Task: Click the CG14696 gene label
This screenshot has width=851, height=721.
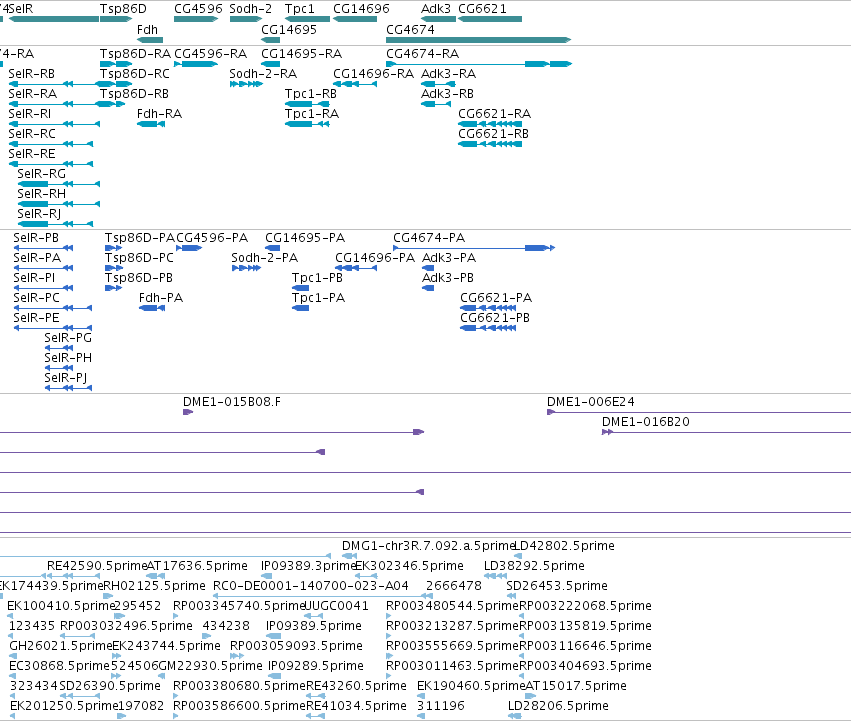Action: point(361,9)
